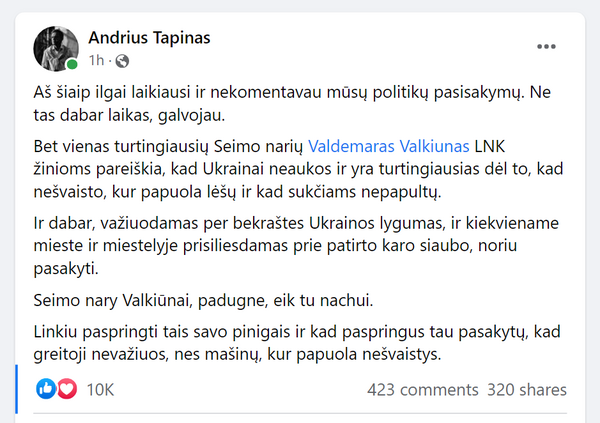Click the red heart Love reaction icon

tap(65, 389)
